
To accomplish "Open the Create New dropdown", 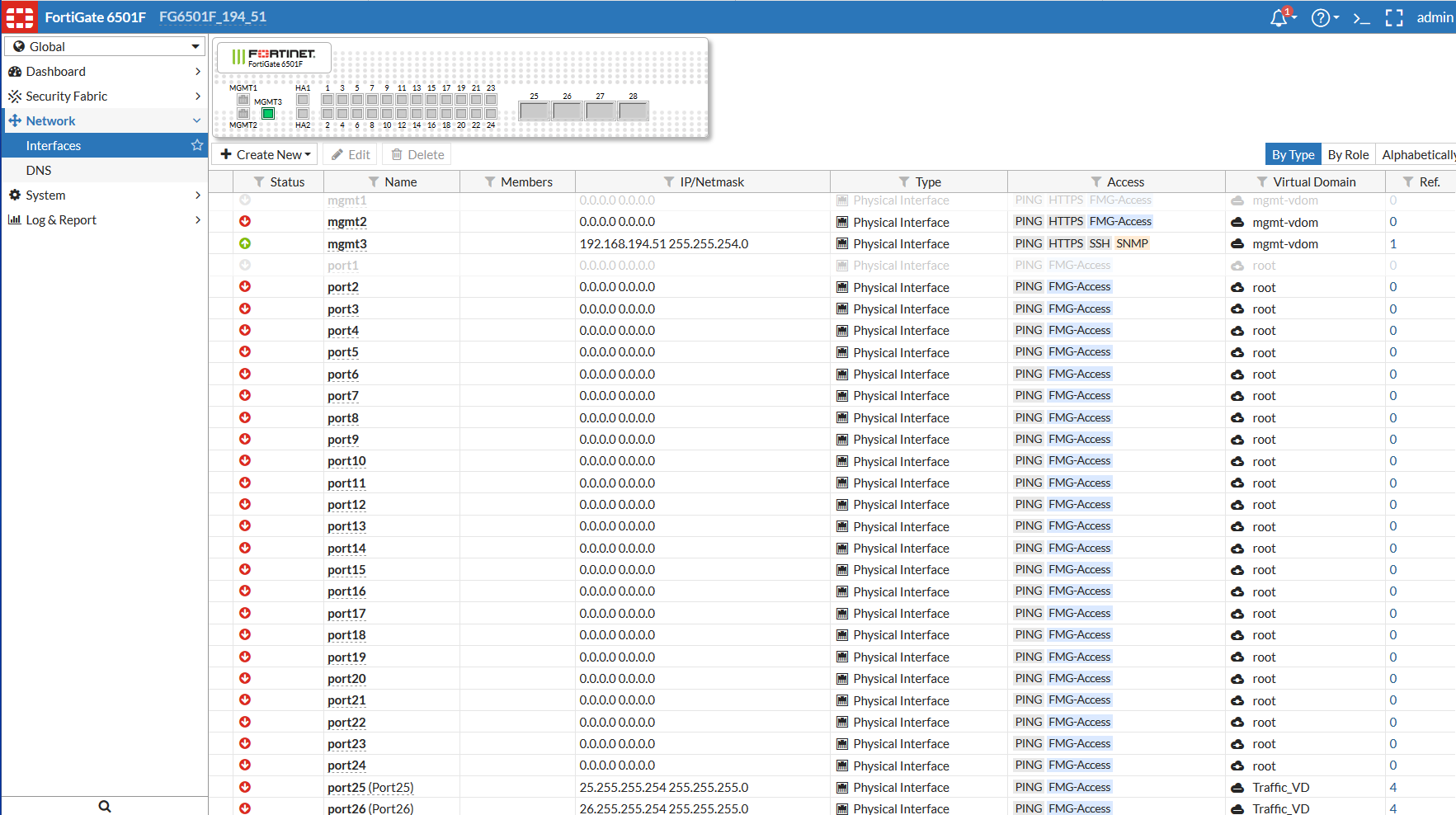I will (266, 154).
